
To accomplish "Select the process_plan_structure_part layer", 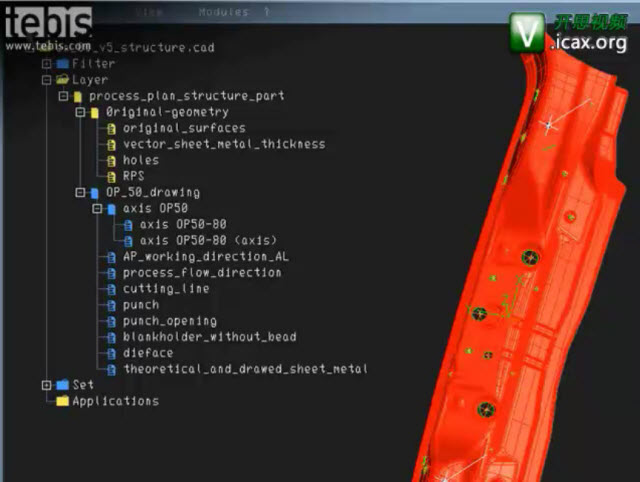I will click(187, 96).
